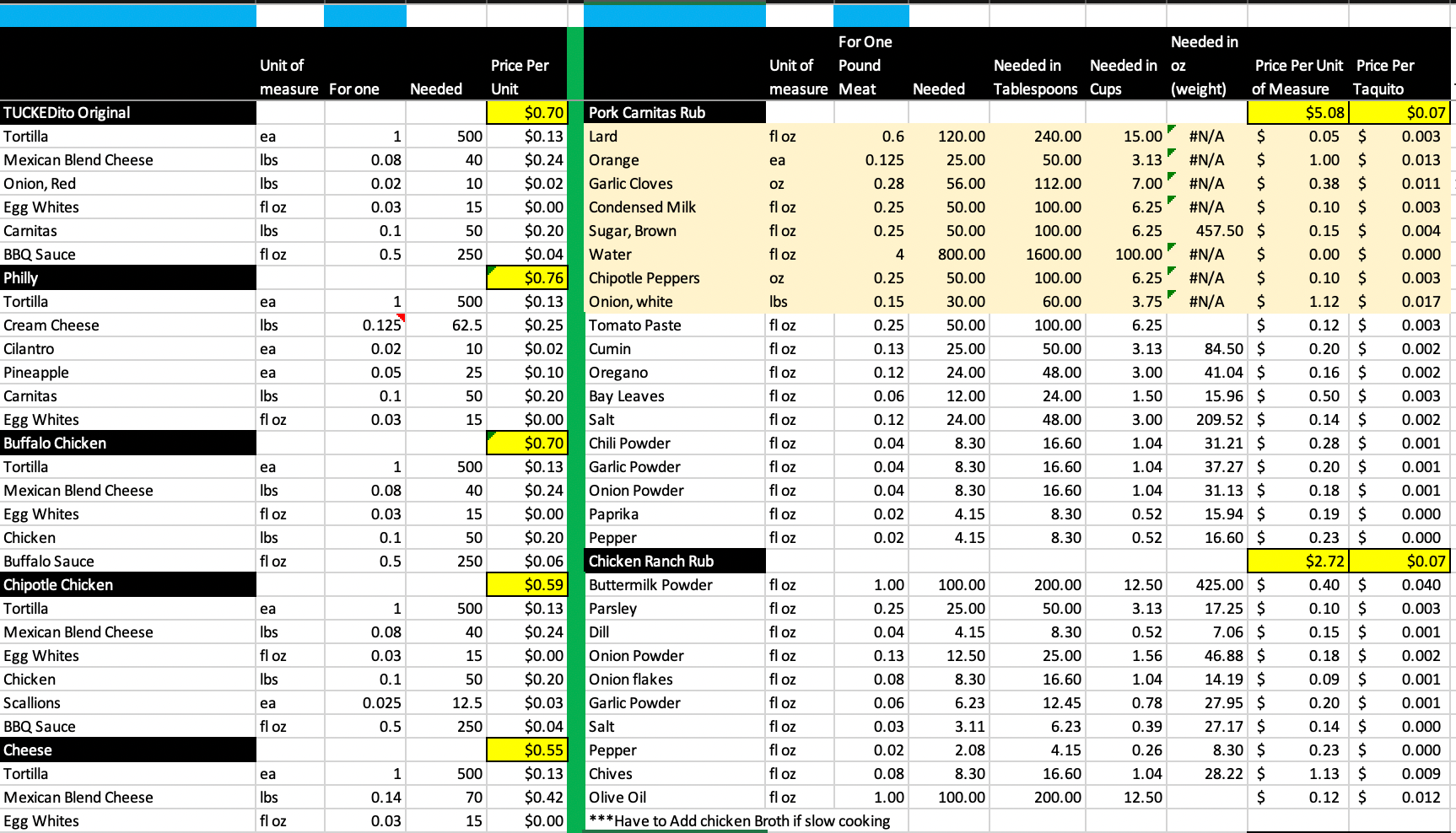Select the TUCKEDito Original section header
Screen dimensions: 1456x833
[128, 113]
